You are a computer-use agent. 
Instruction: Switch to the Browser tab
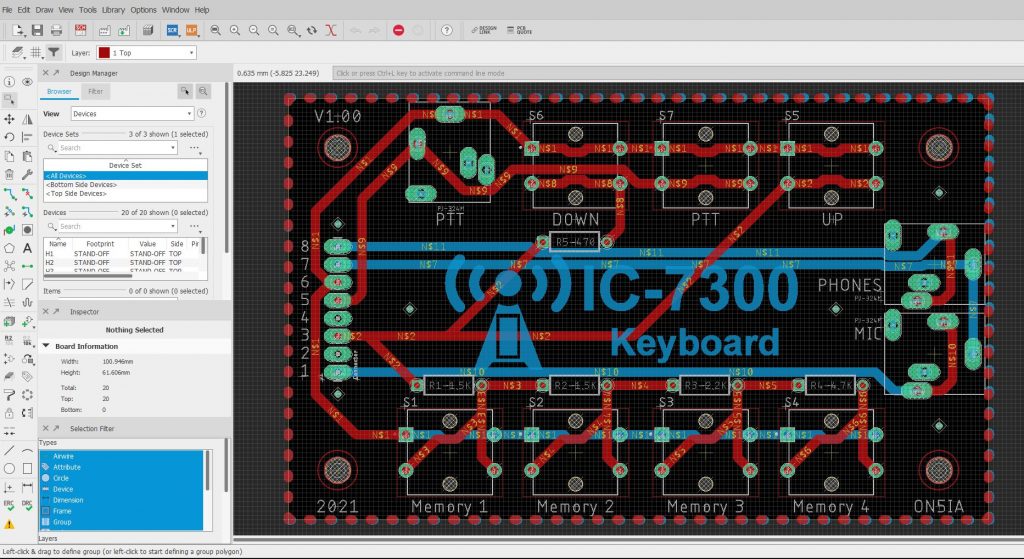point(59,91)
